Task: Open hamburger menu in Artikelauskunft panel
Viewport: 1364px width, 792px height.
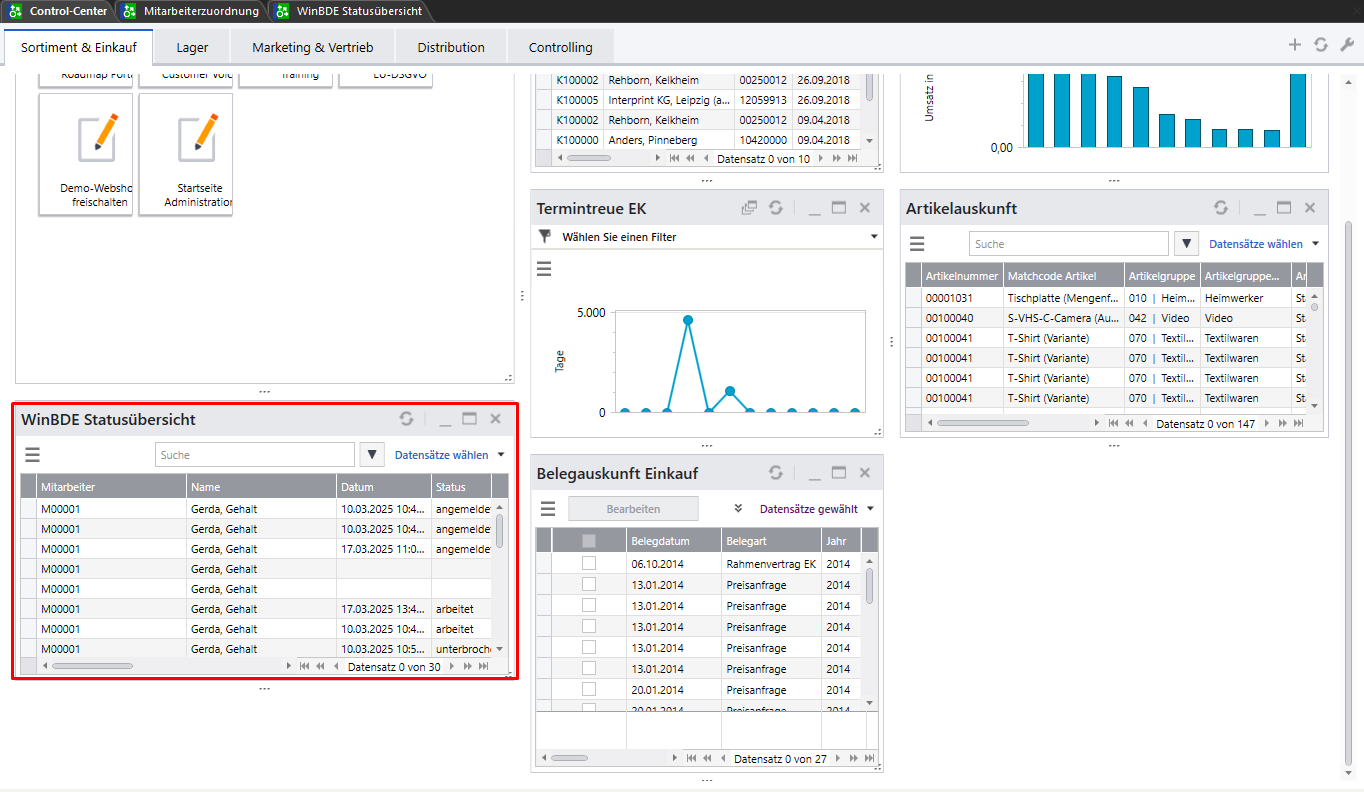Action: (x=917, y=244)
